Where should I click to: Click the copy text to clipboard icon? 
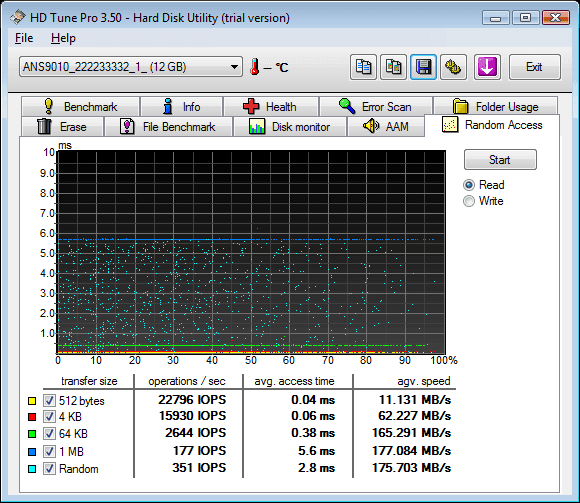click(x=363, y=67)
